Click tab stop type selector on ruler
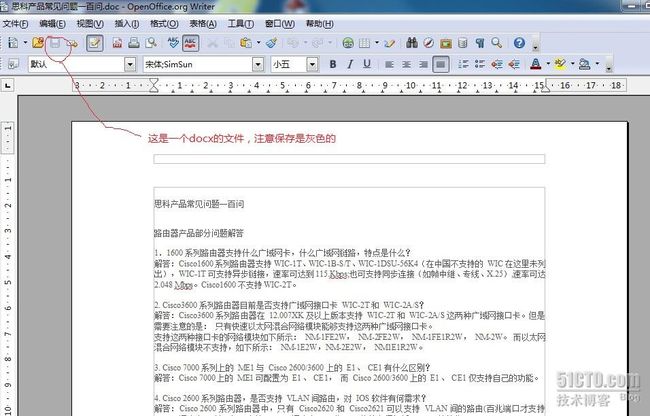 (7, 86)
